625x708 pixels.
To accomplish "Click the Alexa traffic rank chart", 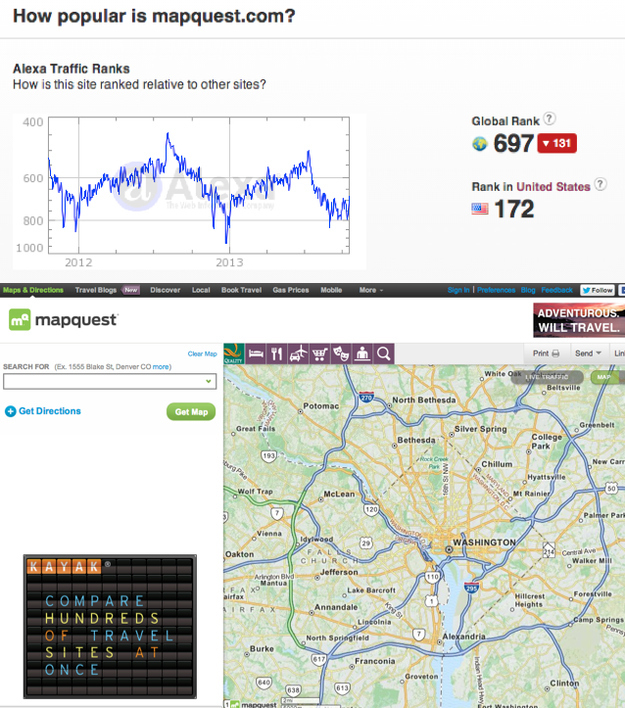I will (x=189, y=191).
